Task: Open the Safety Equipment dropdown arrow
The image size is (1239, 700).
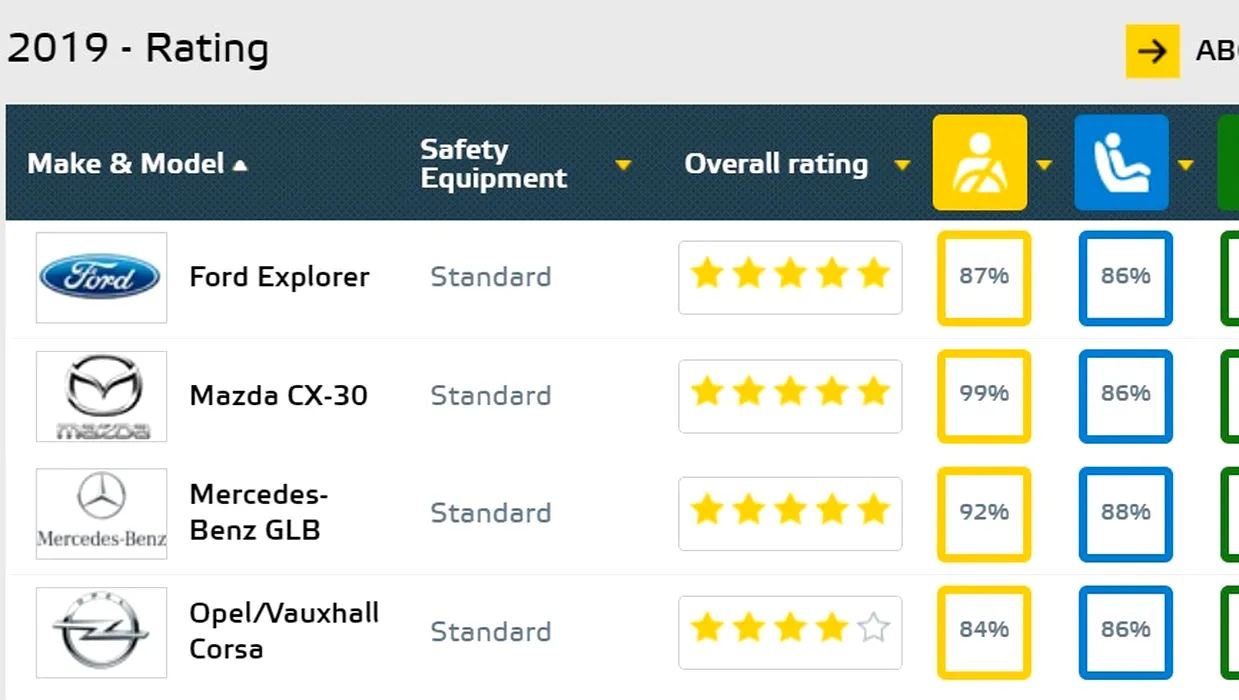Action: pos(623,165)
